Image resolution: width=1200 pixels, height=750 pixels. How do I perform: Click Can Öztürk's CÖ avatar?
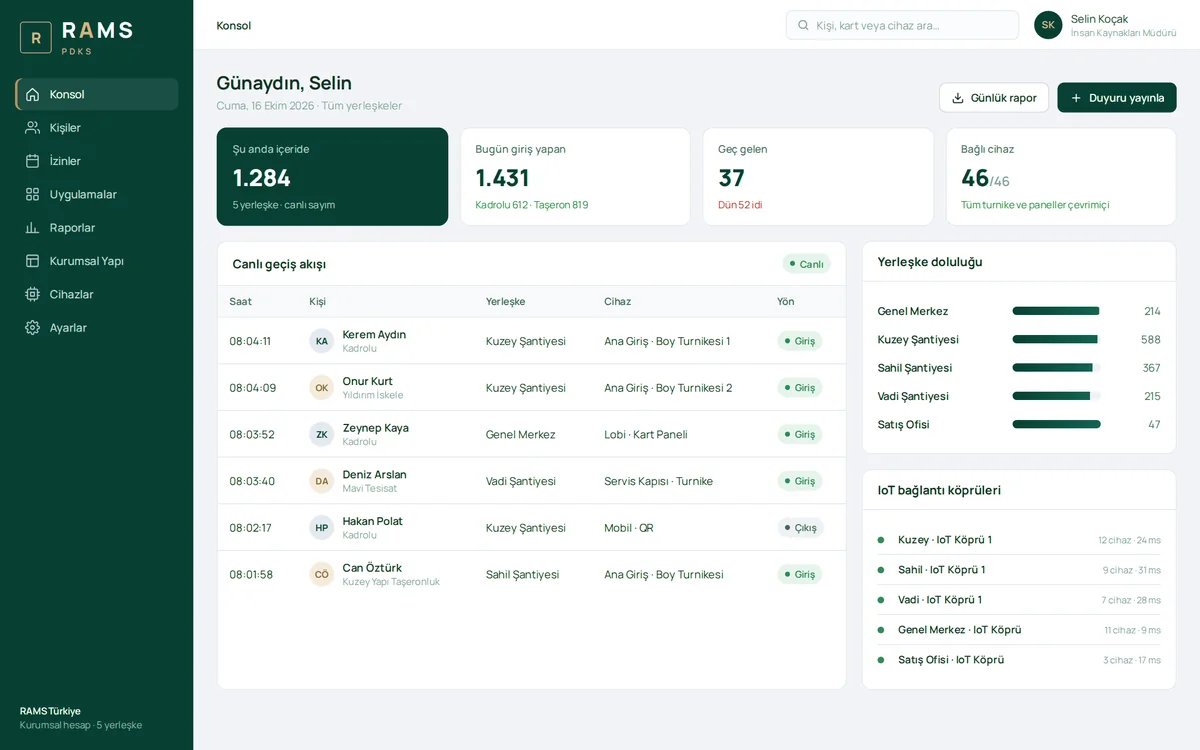322,574
